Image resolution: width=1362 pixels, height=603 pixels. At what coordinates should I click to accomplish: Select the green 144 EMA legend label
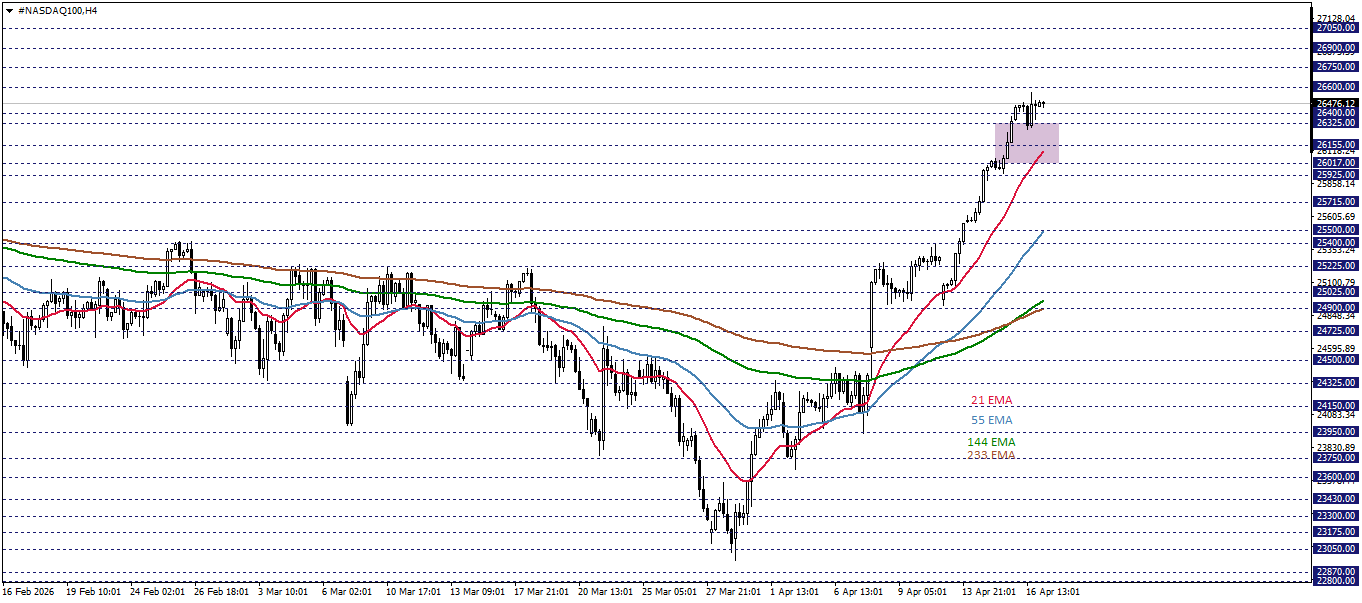[991, 441]
